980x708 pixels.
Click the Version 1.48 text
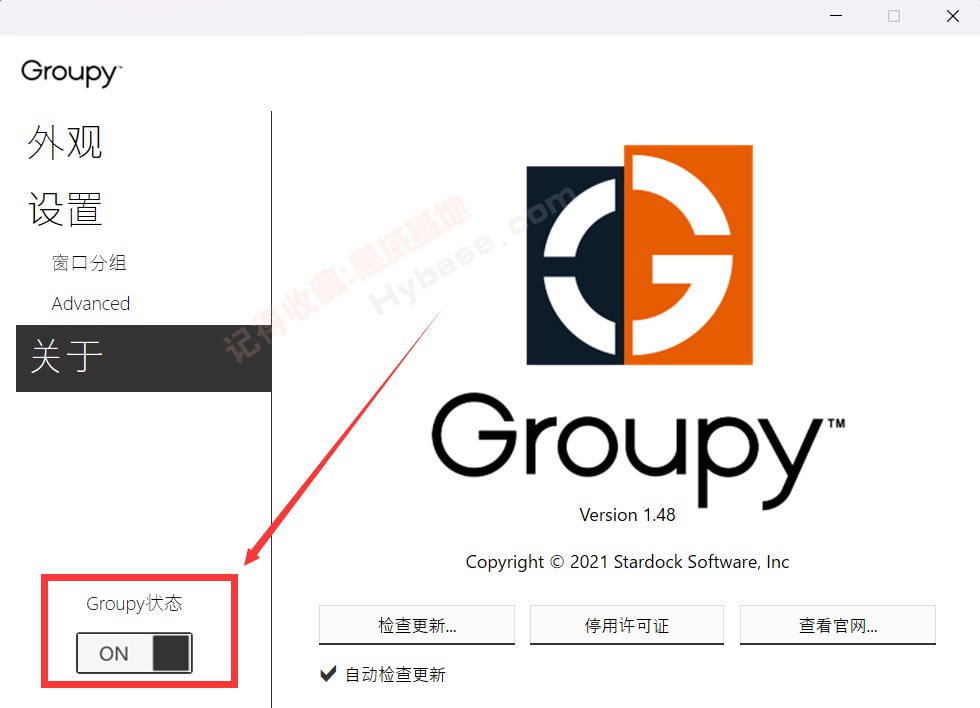pyautogui.click(x=627, y=515)
